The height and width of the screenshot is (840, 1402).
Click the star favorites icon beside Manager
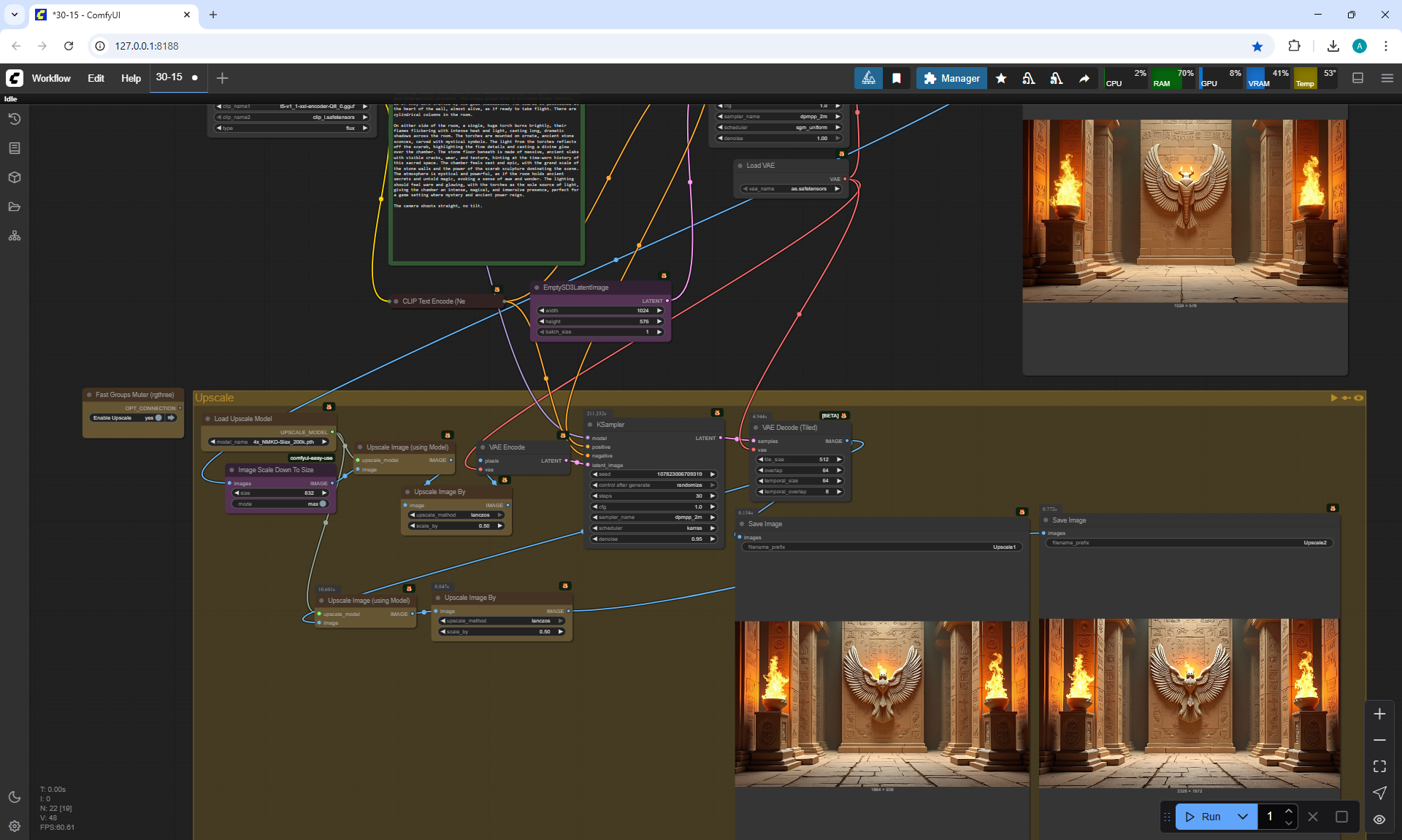1001,78
